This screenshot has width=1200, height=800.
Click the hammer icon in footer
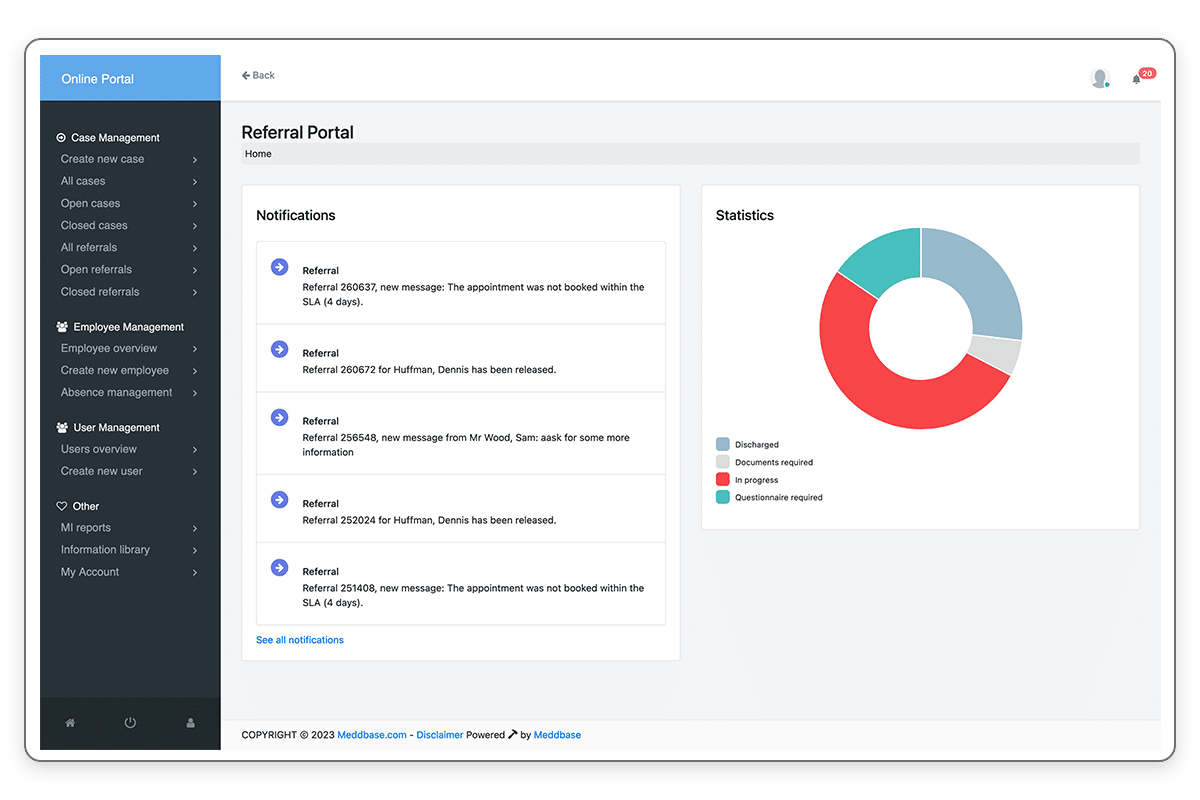513,734
